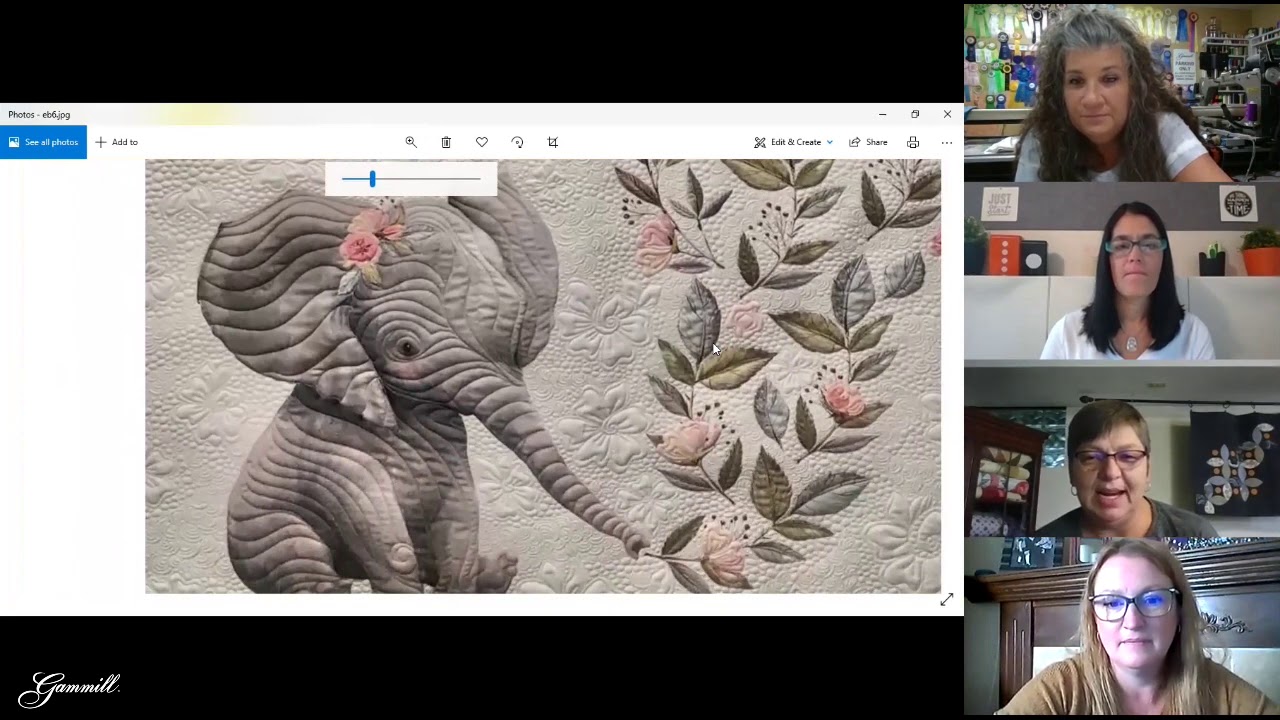This screenshot has height=720, width=1280.
Task: Enter fullscreen with the diagonal arrows icon
Action: point(946,600)
